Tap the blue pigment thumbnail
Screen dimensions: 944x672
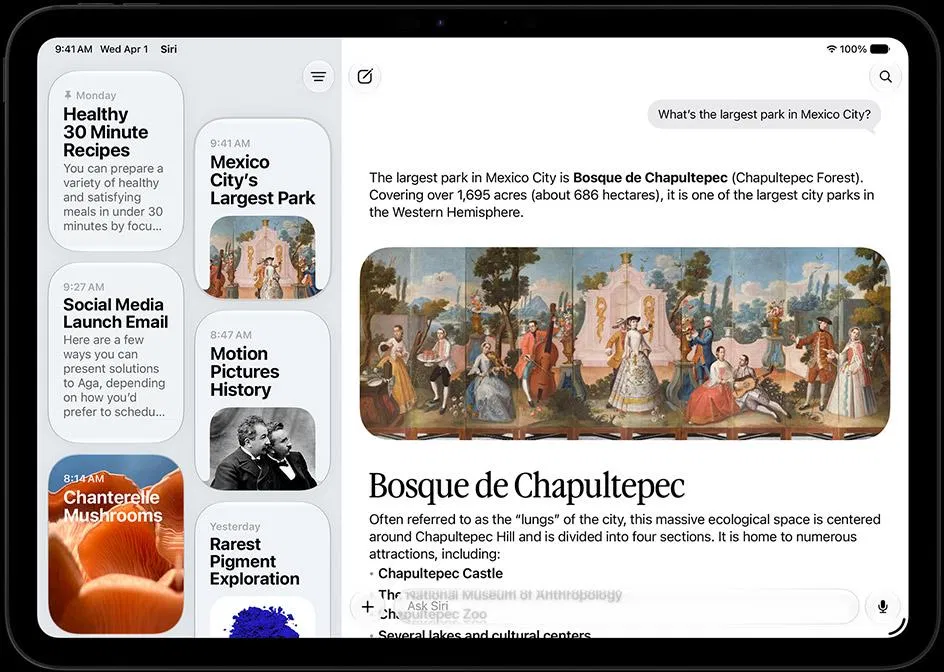tap(262, 618)
